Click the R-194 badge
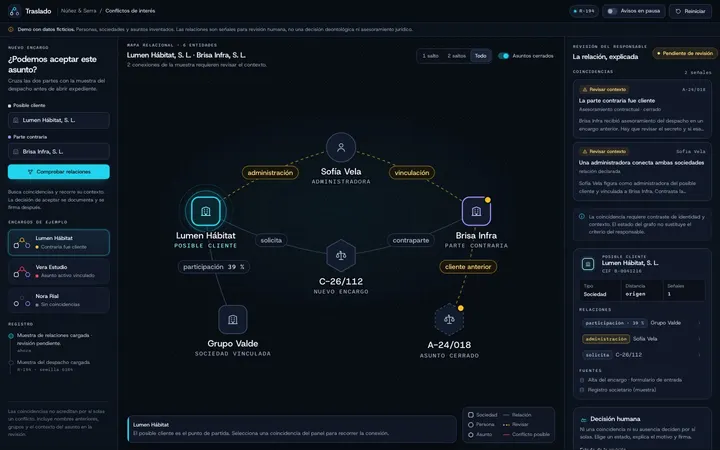This screenshot has height=450, width=720. (x=584, y=11)
